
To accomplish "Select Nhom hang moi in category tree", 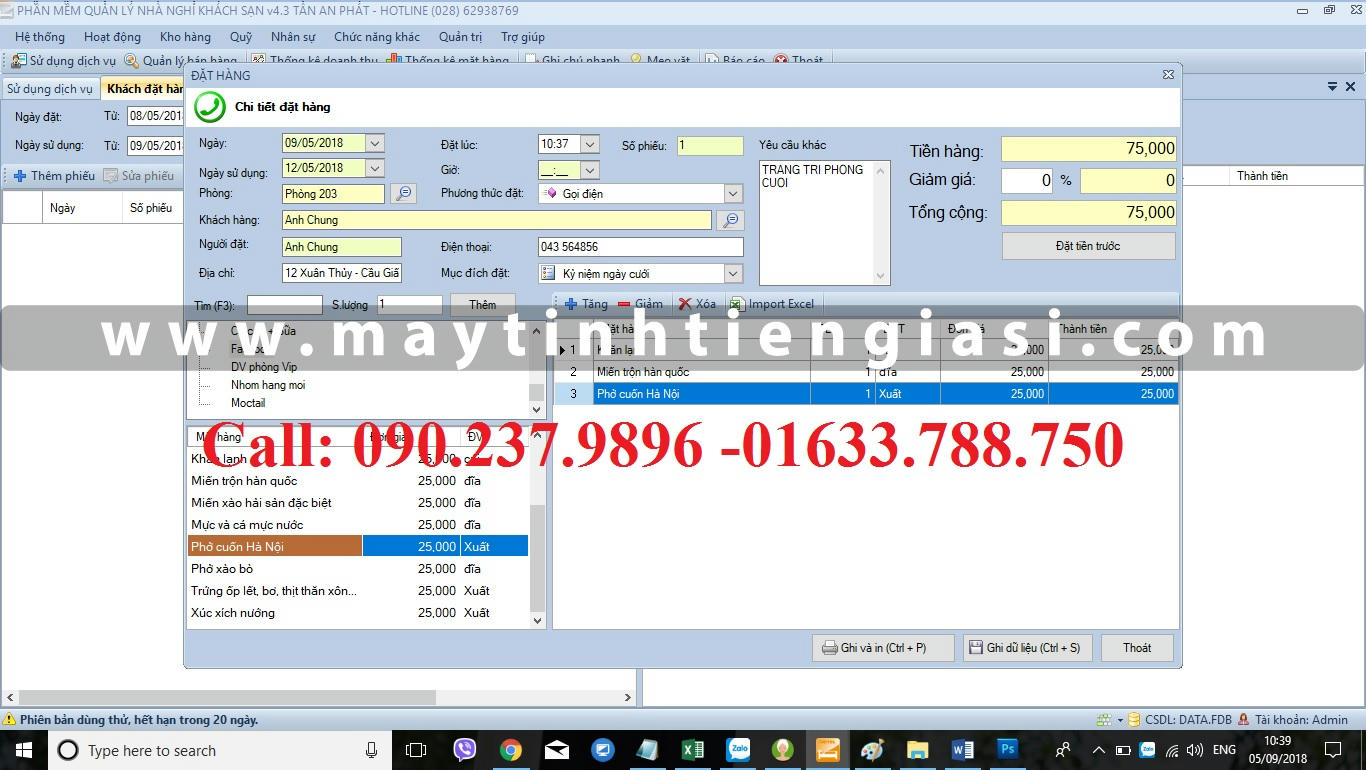I will pyautogui.click(x=268, y=385).
